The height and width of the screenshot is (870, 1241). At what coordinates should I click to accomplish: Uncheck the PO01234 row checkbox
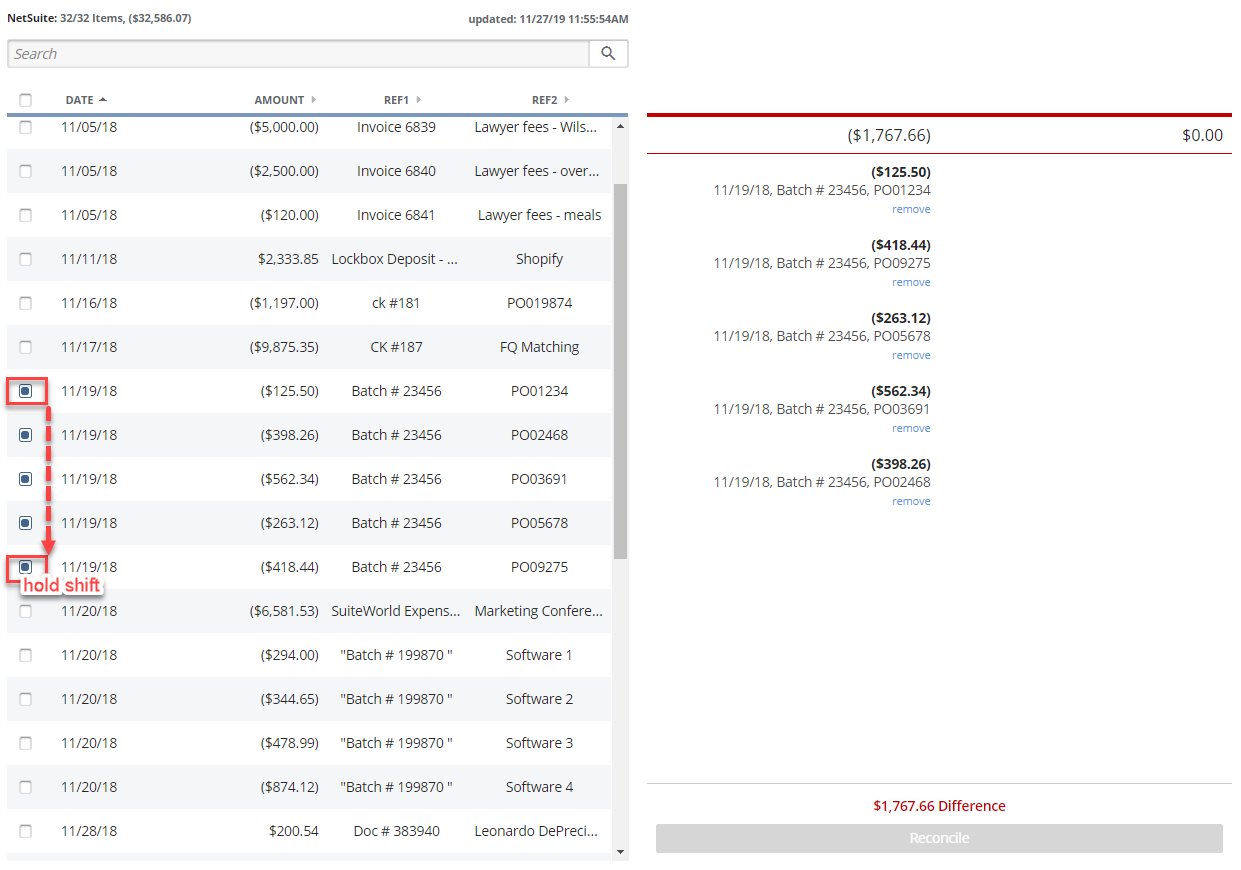26,391
